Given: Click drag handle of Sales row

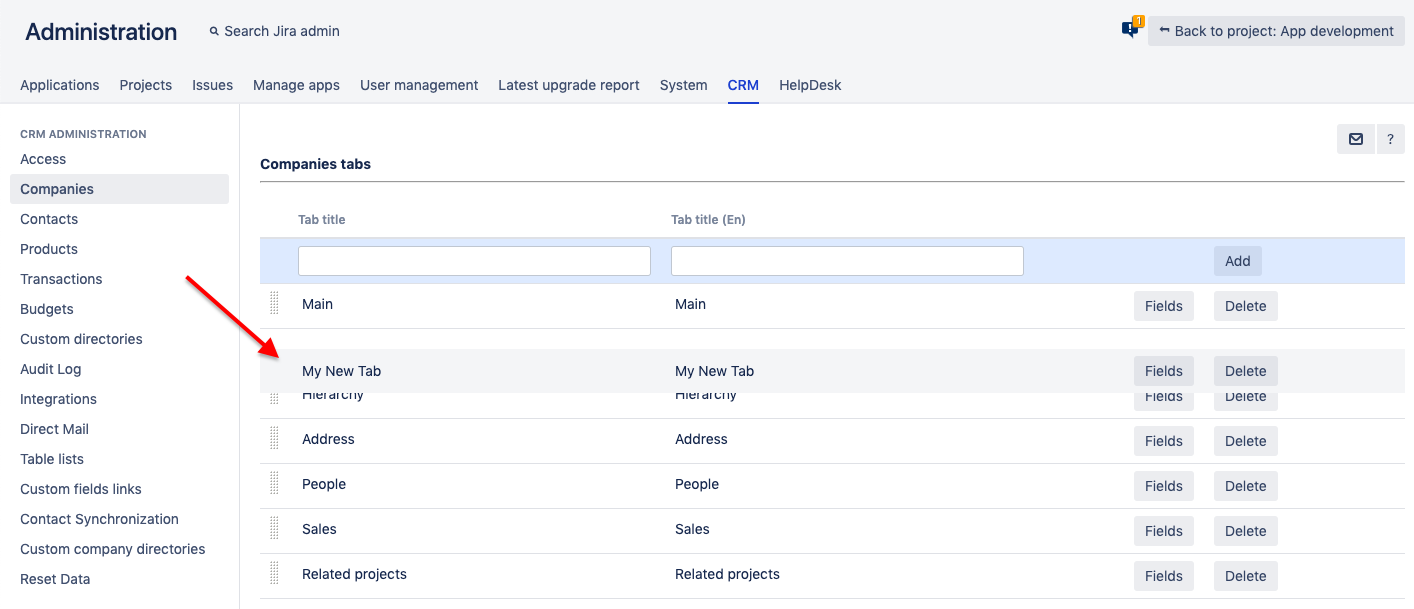Looking at the screenshot, I should 275,529.
